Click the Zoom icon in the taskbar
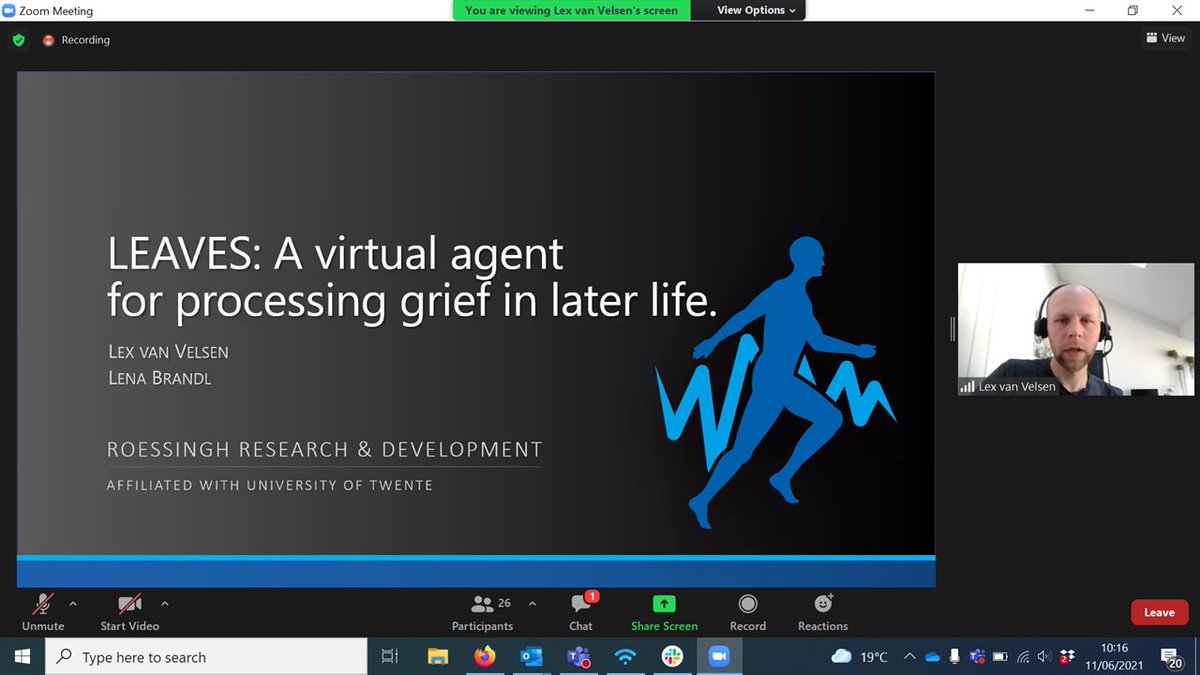The image size is (1200, 675). coord(718,657)
